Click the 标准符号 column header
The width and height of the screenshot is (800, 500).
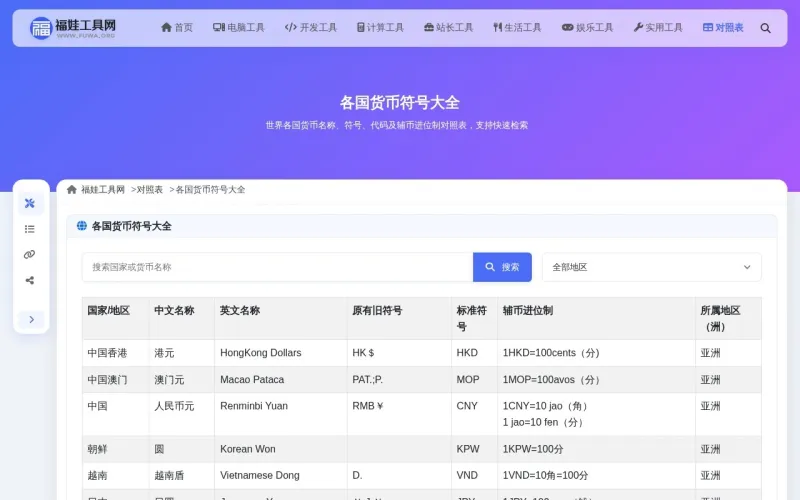(474, 318)
